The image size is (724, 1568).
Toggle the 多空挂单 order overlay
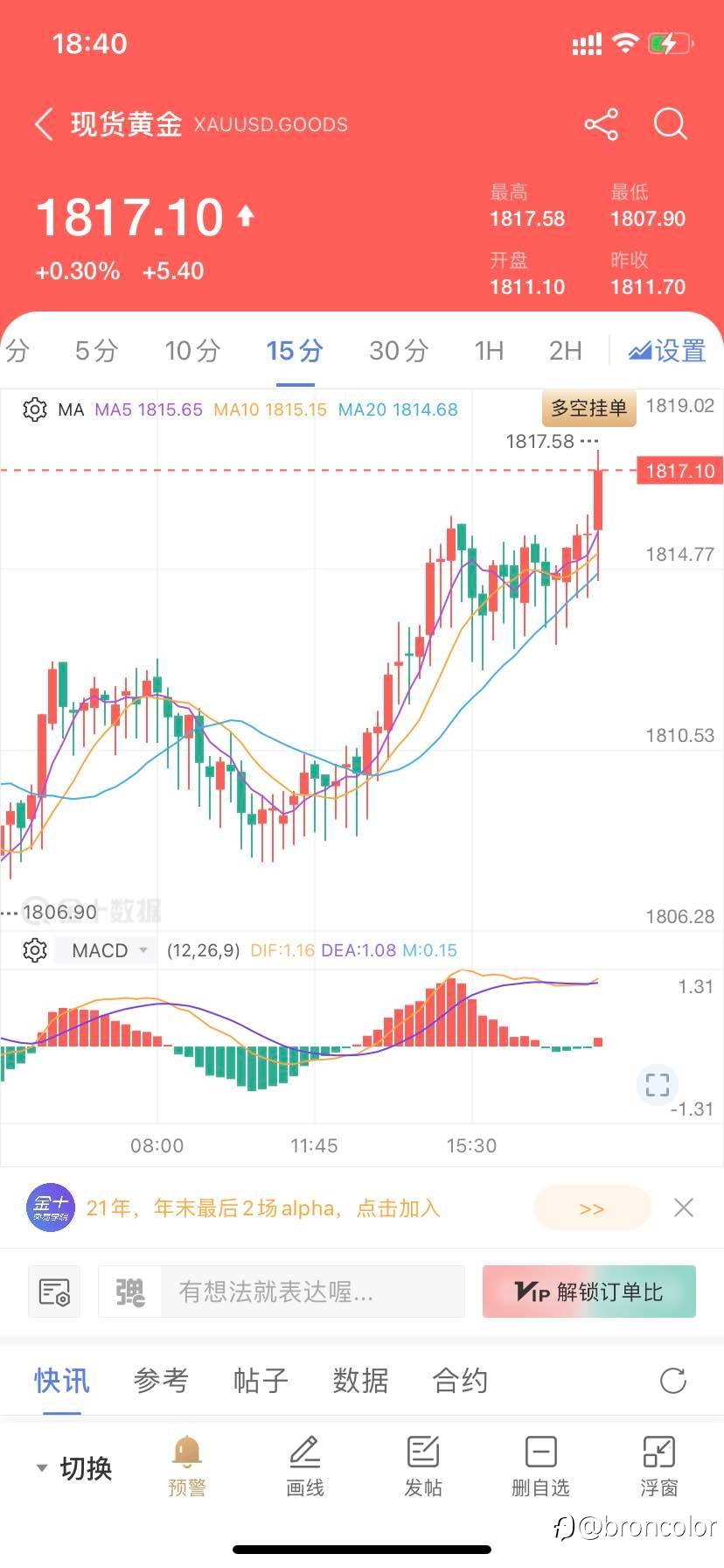click(588, 409)
